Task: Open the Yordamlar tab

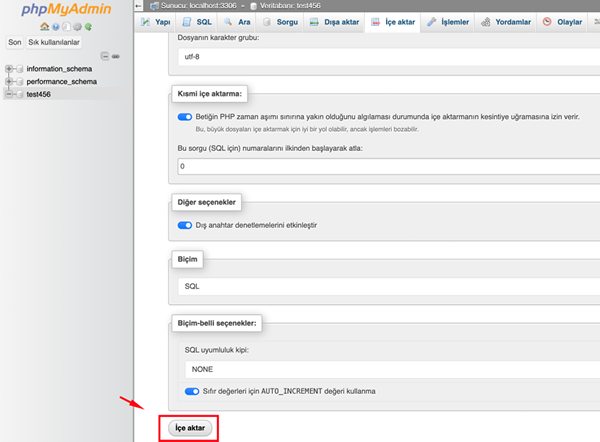Action: [x=506, y=22]
